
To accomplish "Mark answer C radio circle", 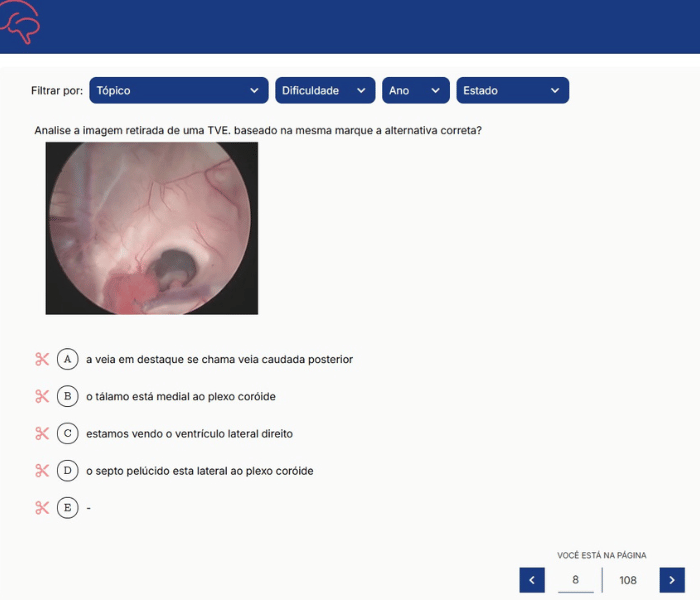I will coord(68,433).
